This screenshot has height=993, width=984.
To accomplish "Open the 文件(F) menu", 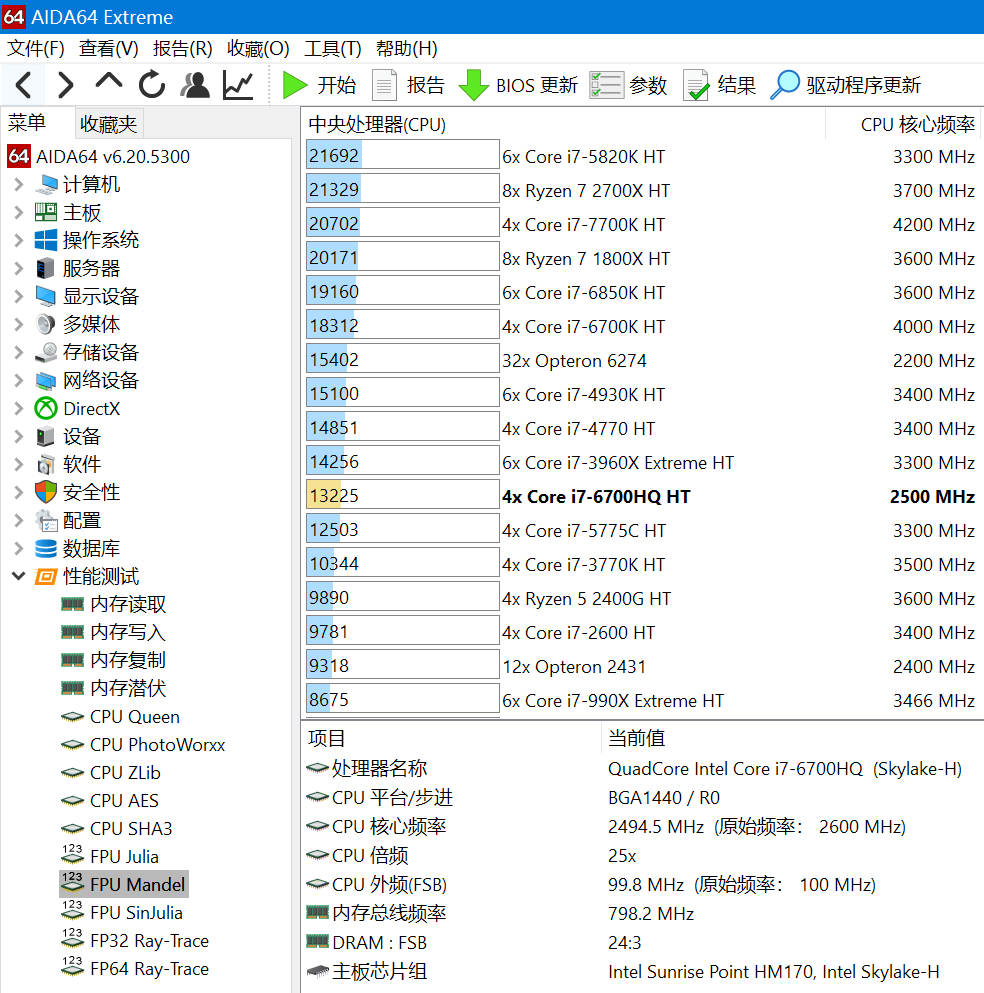I will tap(36, 49).
